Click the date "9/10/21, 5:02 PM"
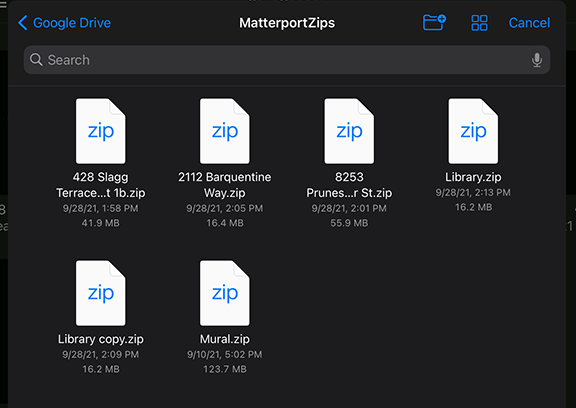Viewport: 576px width, 408px height. 225,354
